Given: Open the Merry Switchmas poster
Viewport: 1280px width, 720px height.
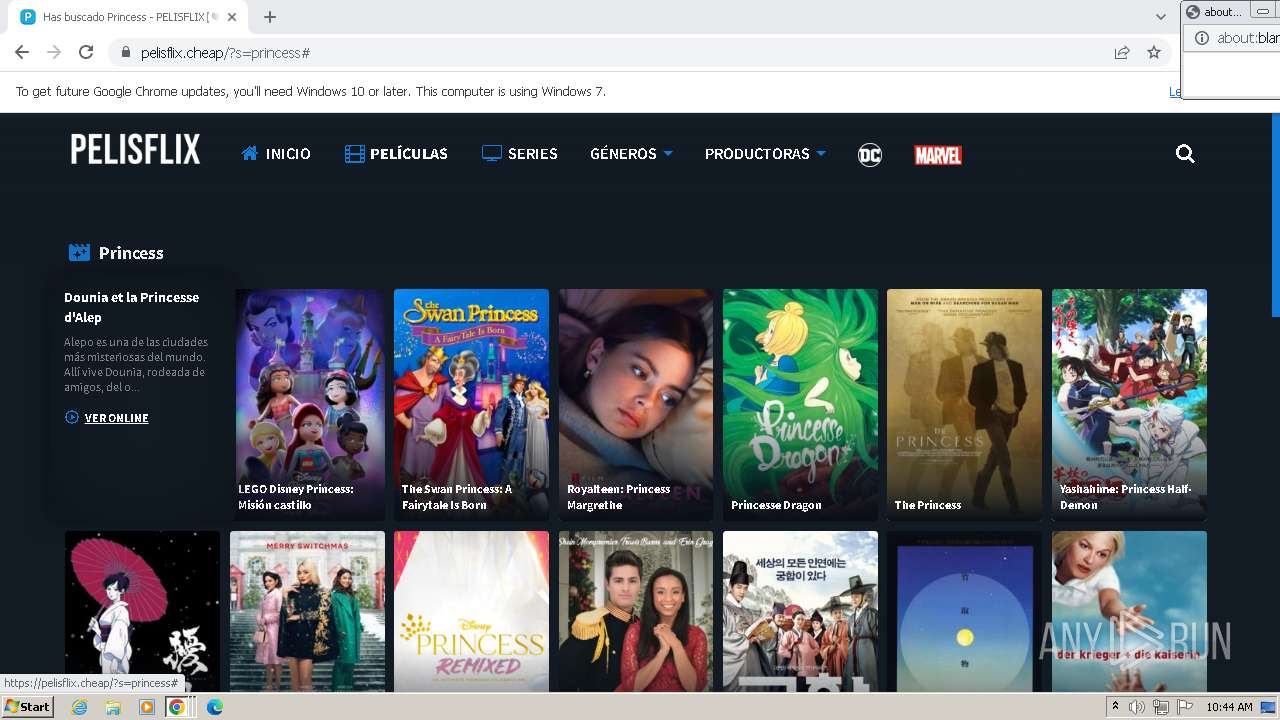Looking at the screenshot, I should [x=307, y=611].
